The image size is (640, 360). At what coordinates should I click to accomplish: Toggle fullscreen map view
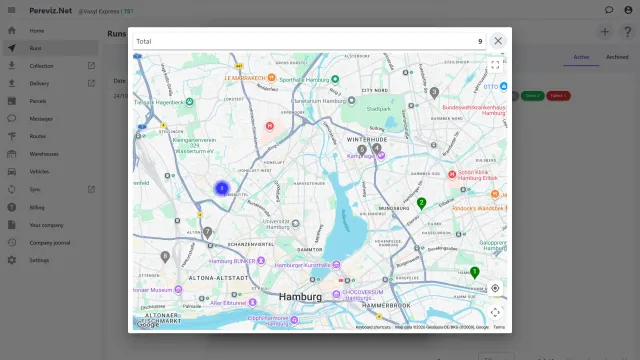pos(495,65)
